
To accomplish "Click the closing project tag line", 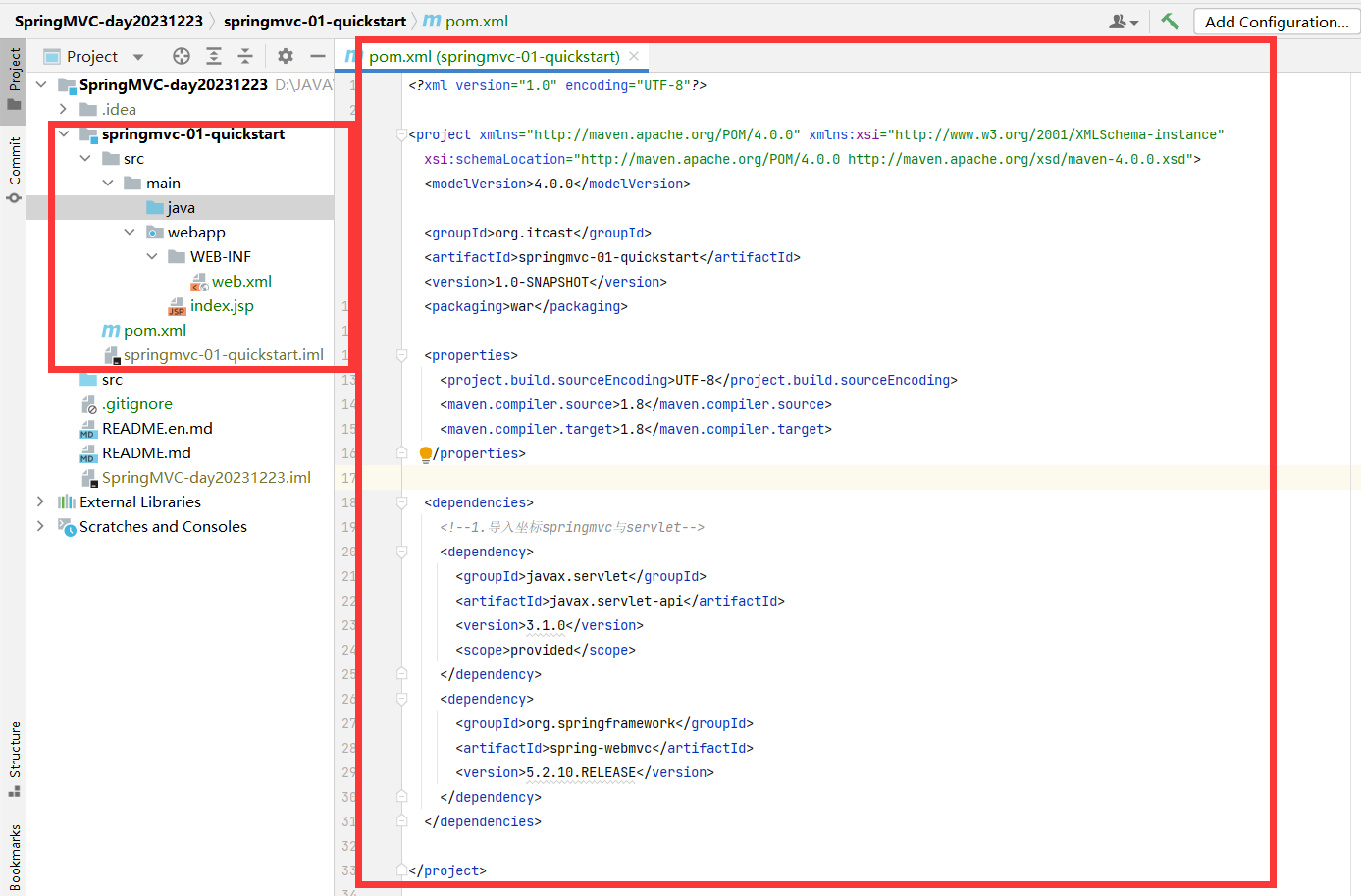I will 447,870.
